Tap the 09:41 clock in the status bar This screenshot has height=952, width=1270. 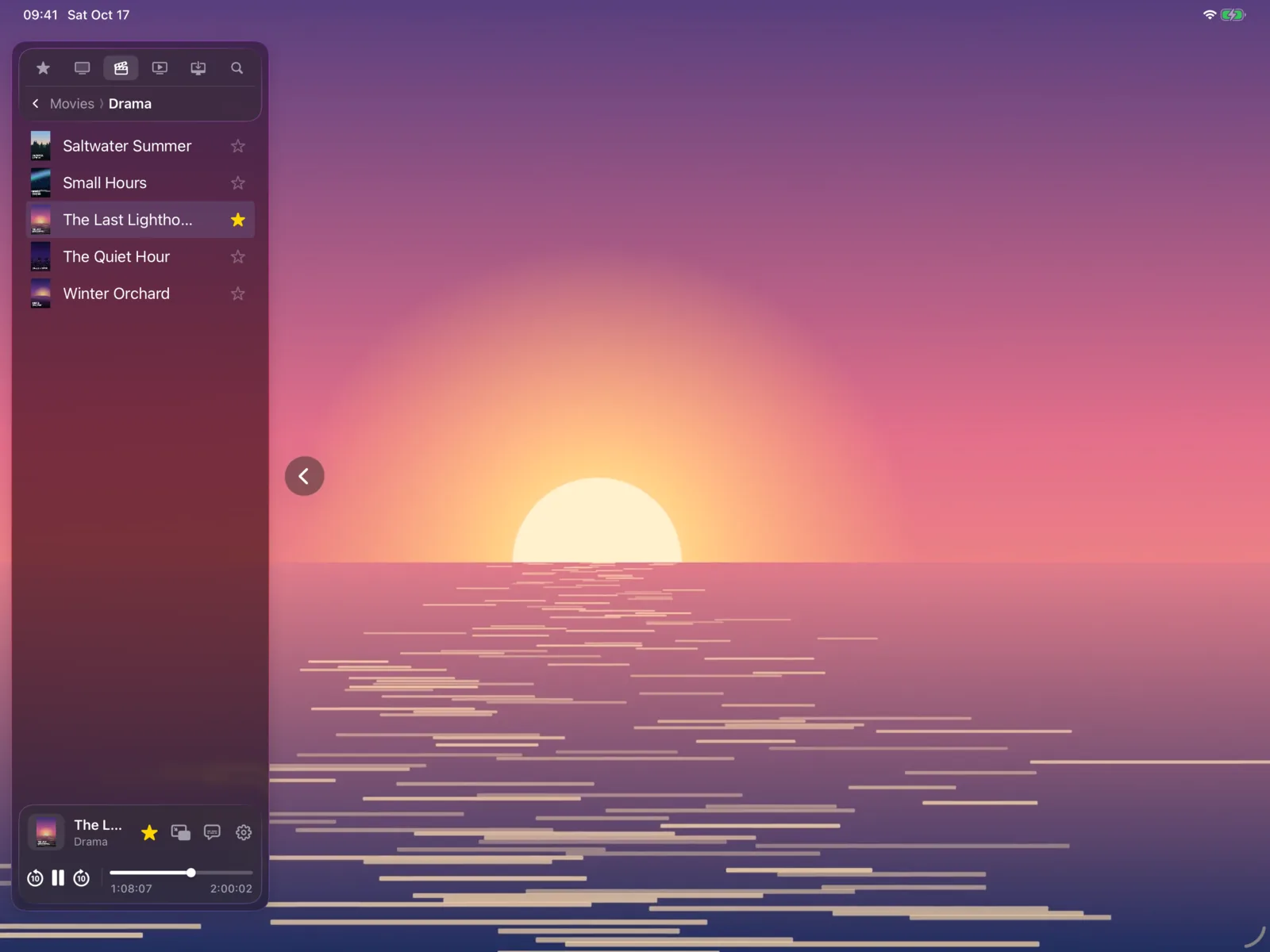pyautogui.click(x=40, y=15)
